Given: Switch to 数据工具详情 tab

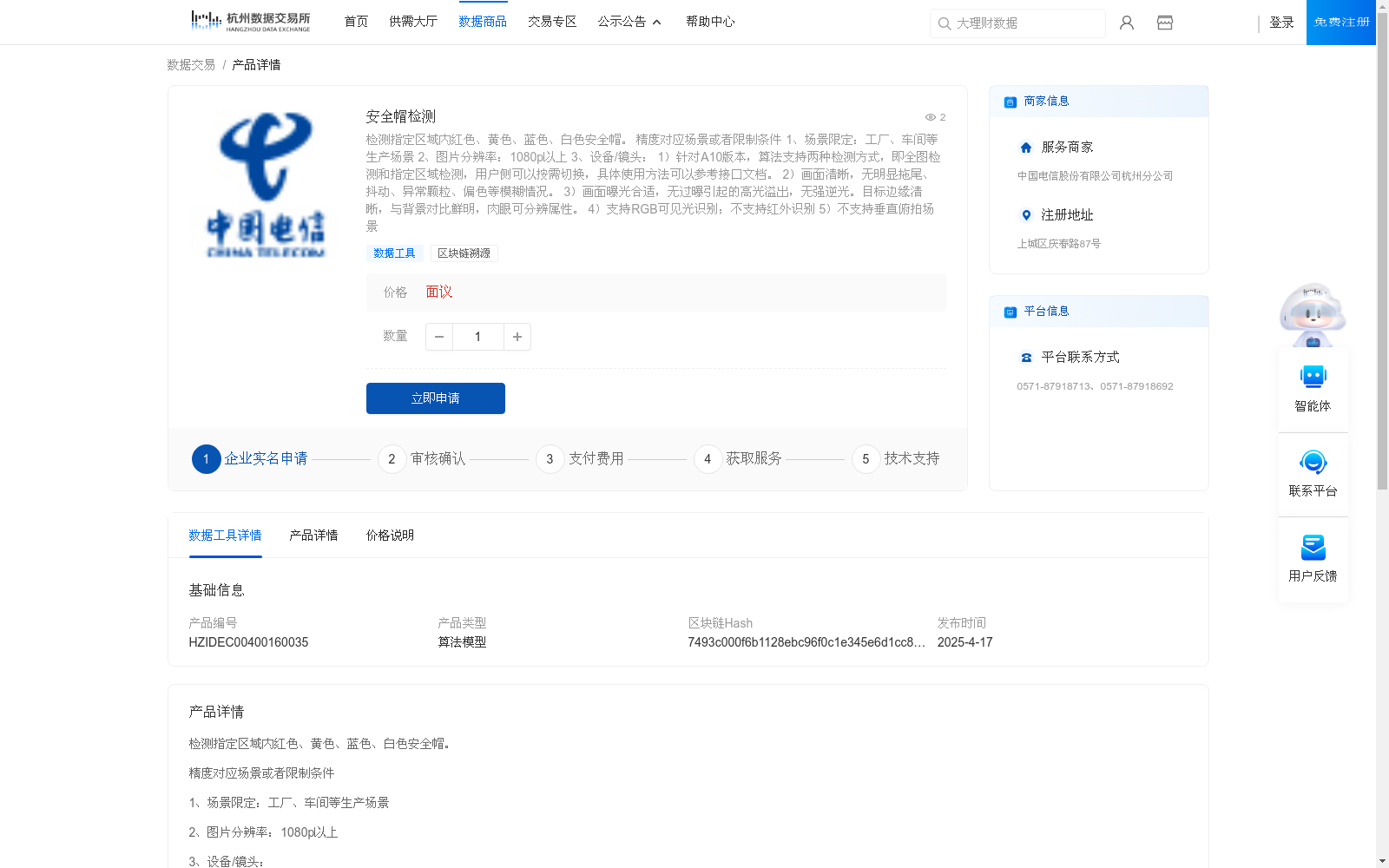Looking at the screenshot, I should coord(225,536).
